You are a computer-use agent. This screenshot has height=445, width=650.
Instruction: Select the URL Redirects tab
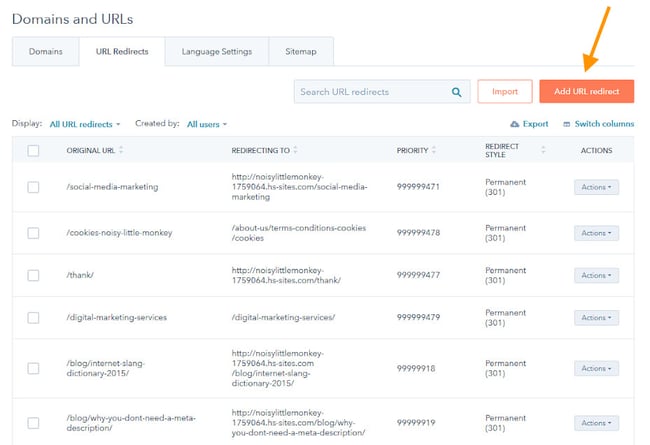point(122,51)
